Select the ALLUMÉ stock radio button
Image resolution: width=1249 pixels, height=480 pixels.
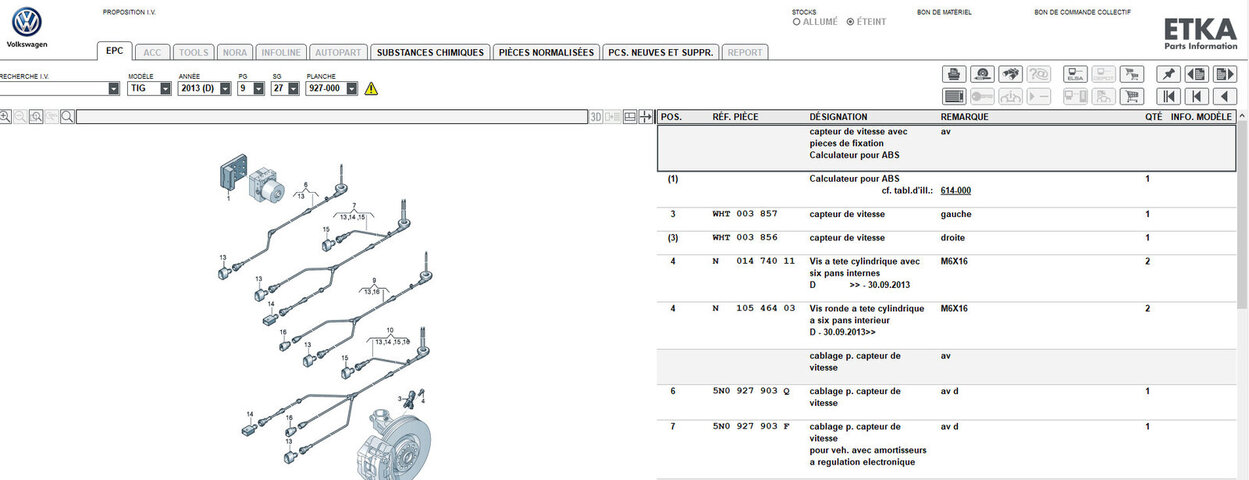tap(796, 21)
